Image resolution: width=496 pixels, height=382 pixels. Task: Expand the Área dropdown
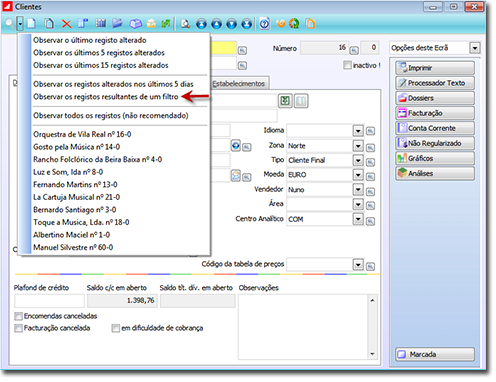pos(358,204)
